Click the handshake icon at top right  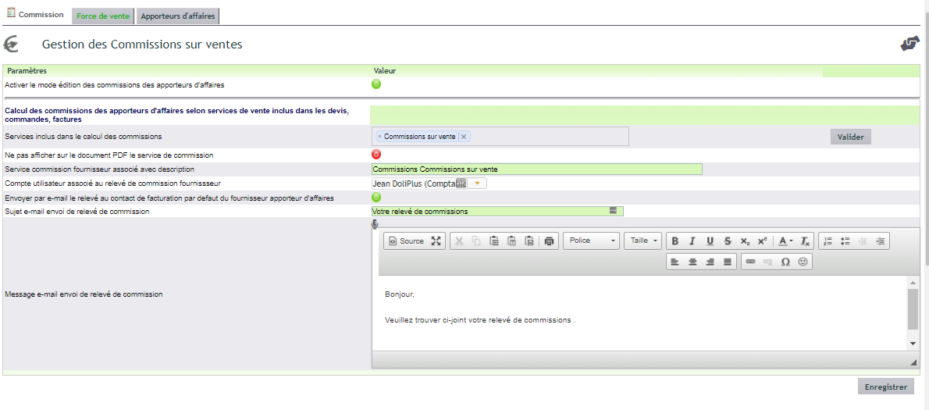[909, 44]
